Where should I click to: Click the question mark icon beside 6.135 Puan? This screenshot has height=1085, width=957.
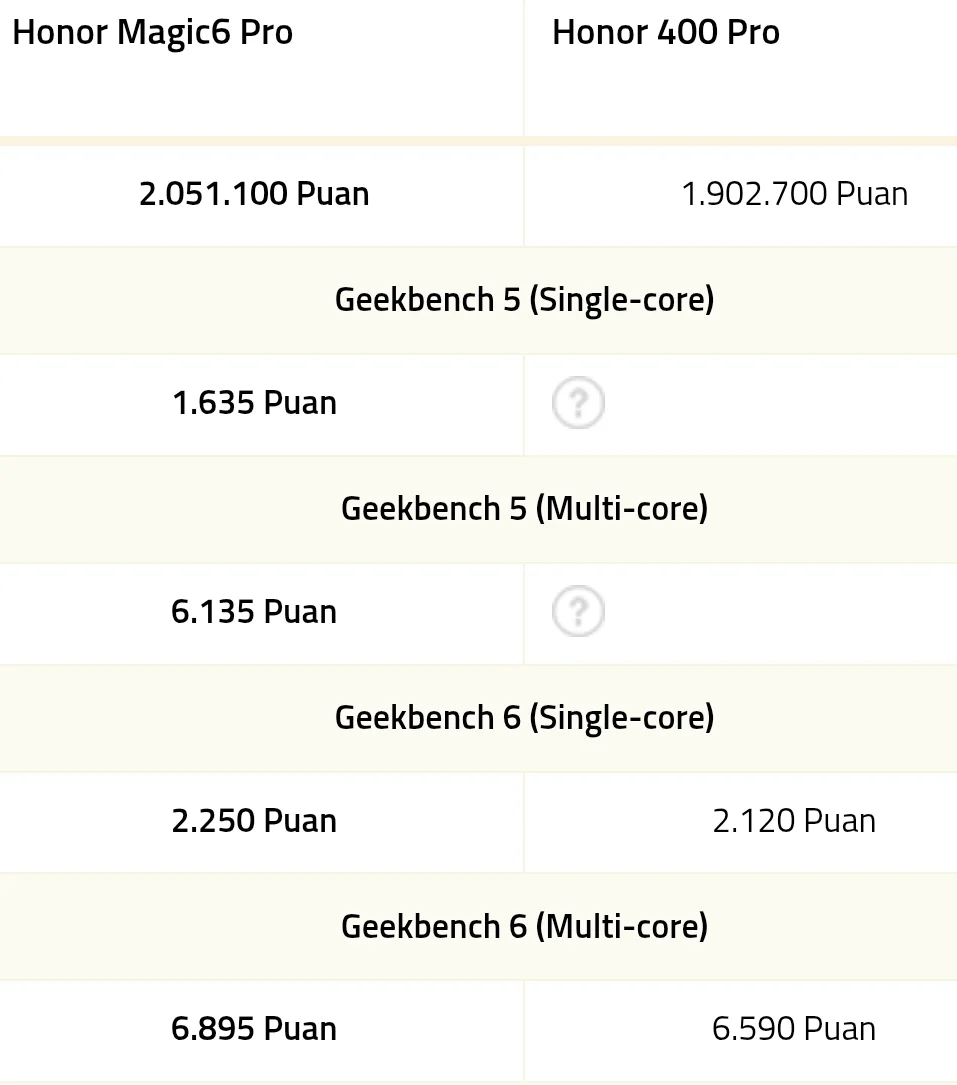click(578, 612)
